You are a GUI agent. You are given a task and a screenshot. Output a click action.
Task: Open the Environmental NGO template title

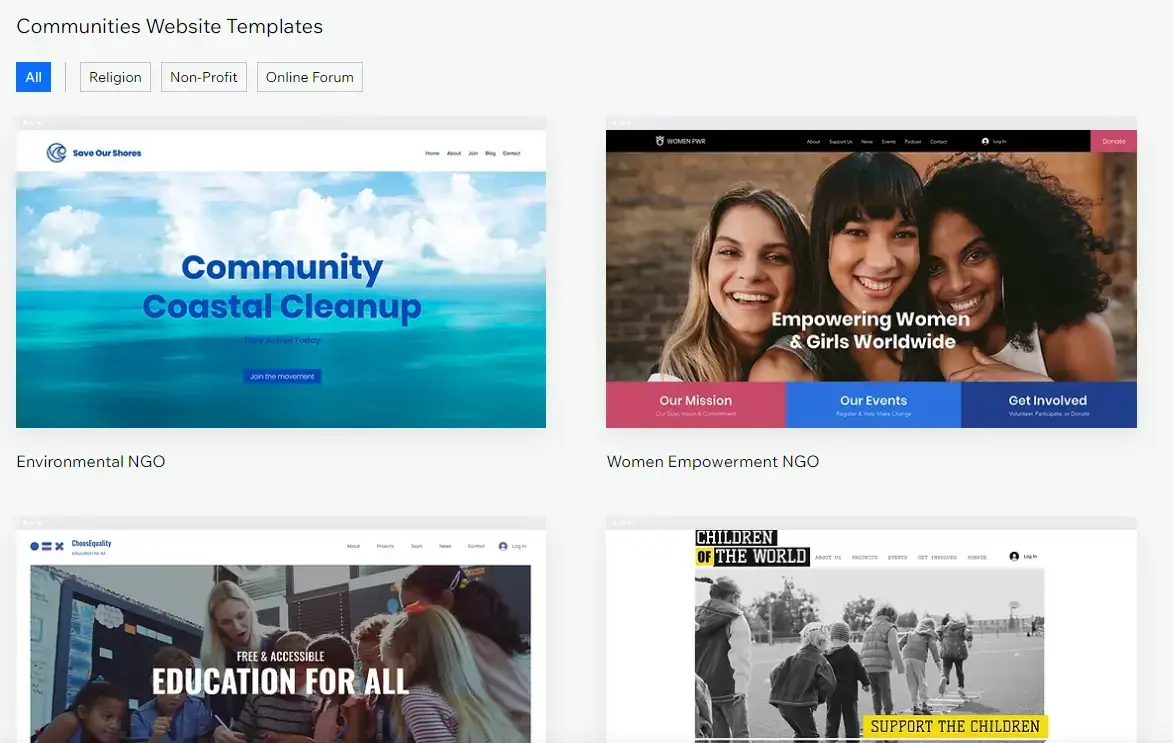[x=91, y=462]
